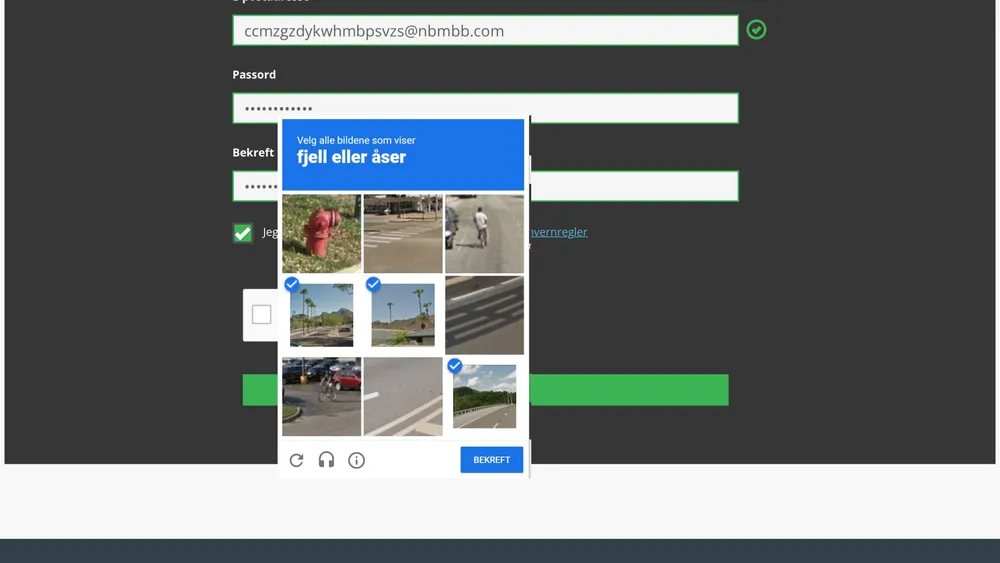
Task: Click the tile showing a walking pedestrian
Action: click(484, 234)
